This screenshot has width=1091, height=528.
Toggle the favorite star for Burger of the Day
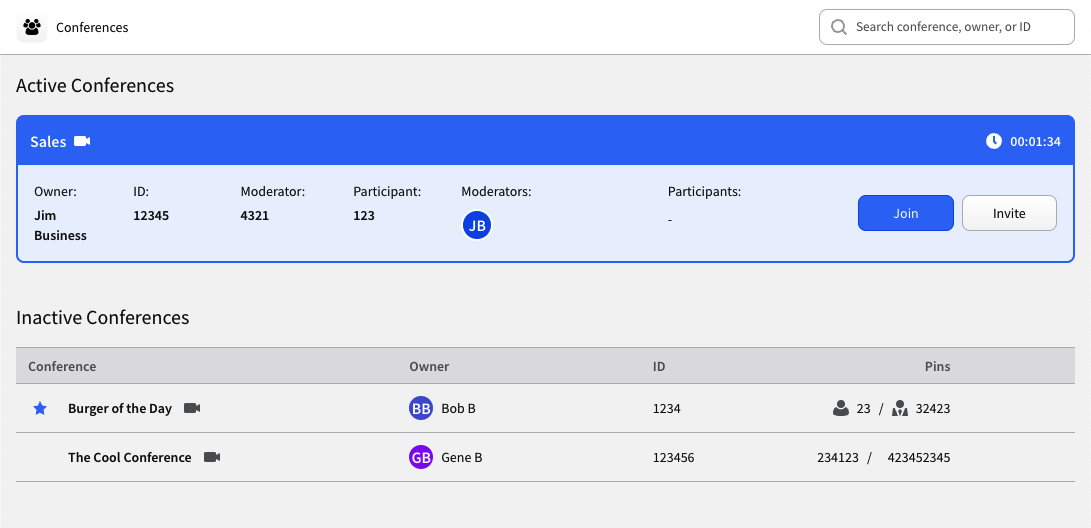click(40, 408)
